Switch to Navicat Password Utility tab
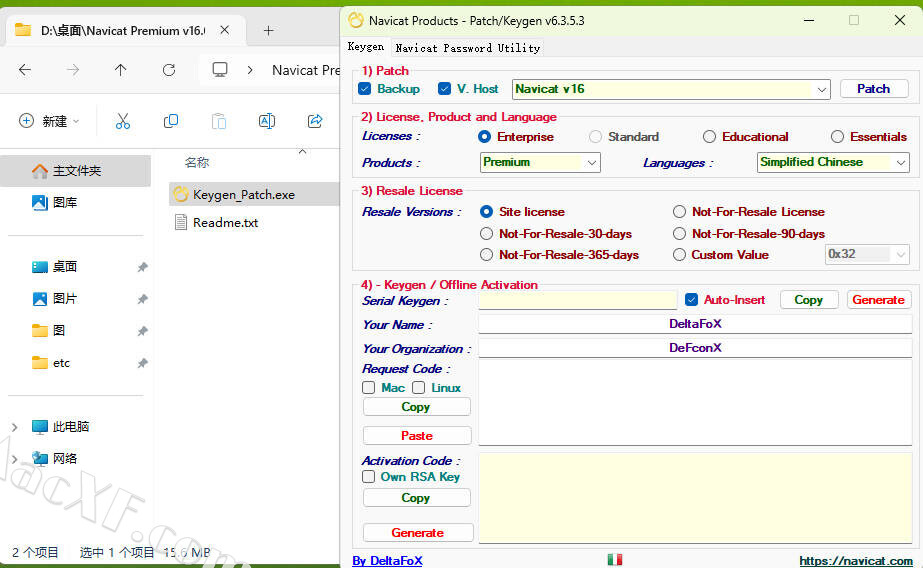 467,48
